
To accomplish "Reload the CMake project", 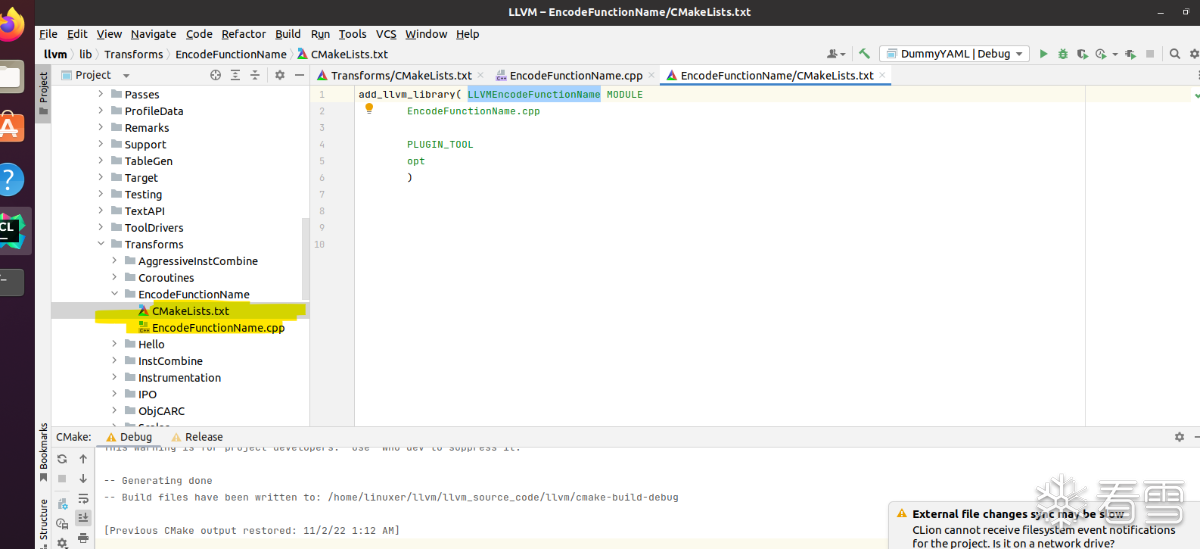I will (x=62, y=459).
